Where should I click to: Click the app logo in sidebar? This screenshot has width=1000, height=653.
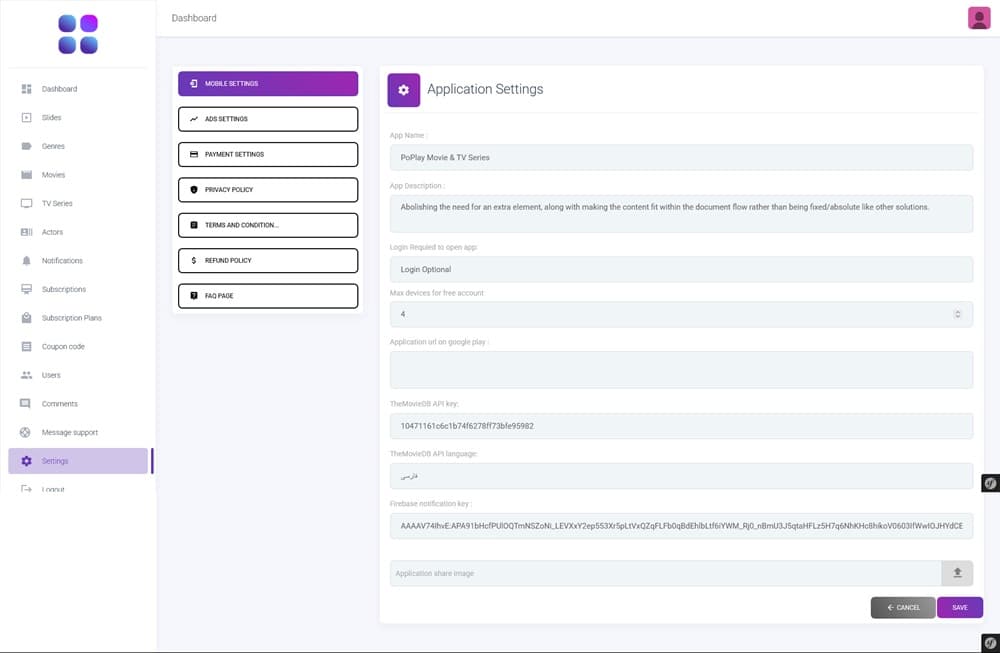[78, 34]
